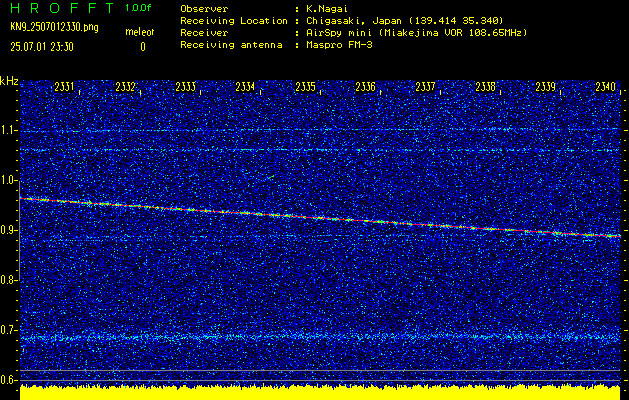
Task: Click the 2331 time marker
Action: (65, 87)
